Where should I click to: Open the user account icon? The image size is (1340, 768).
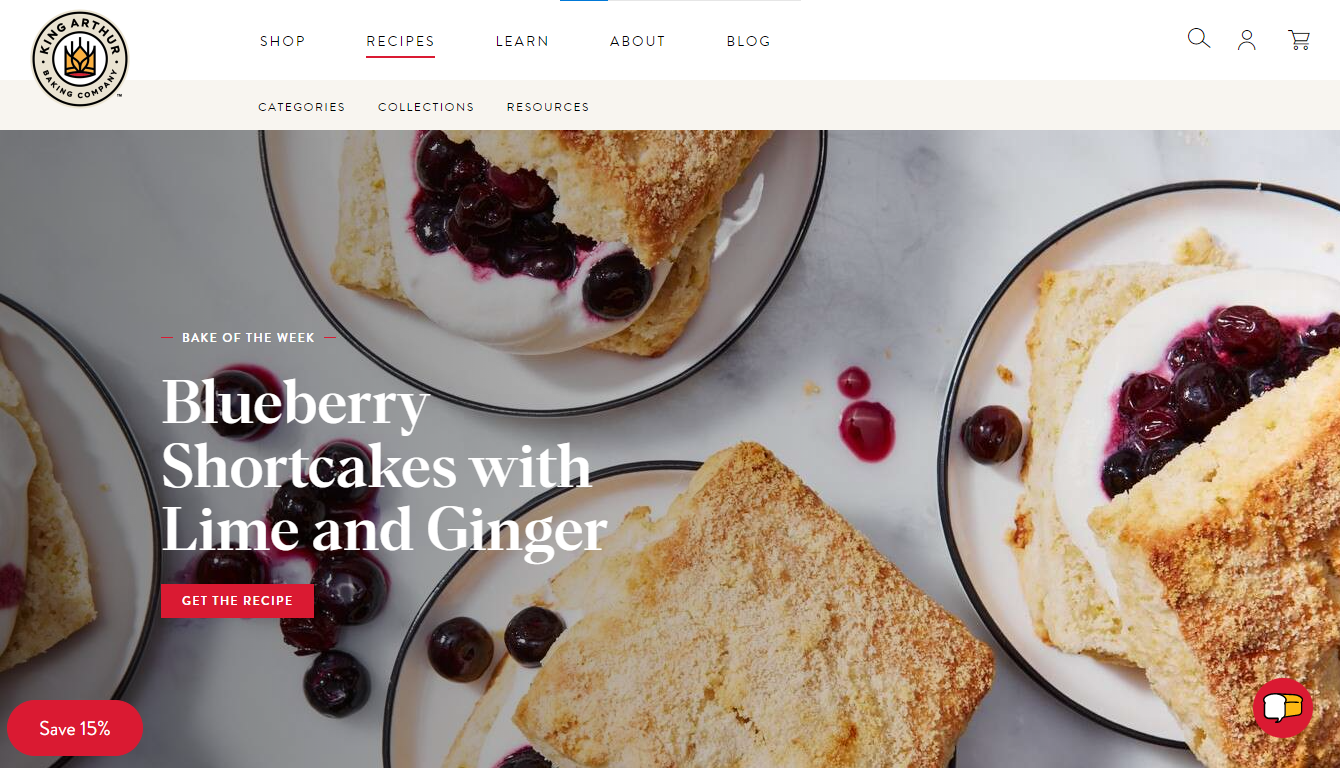[1246, 40]
